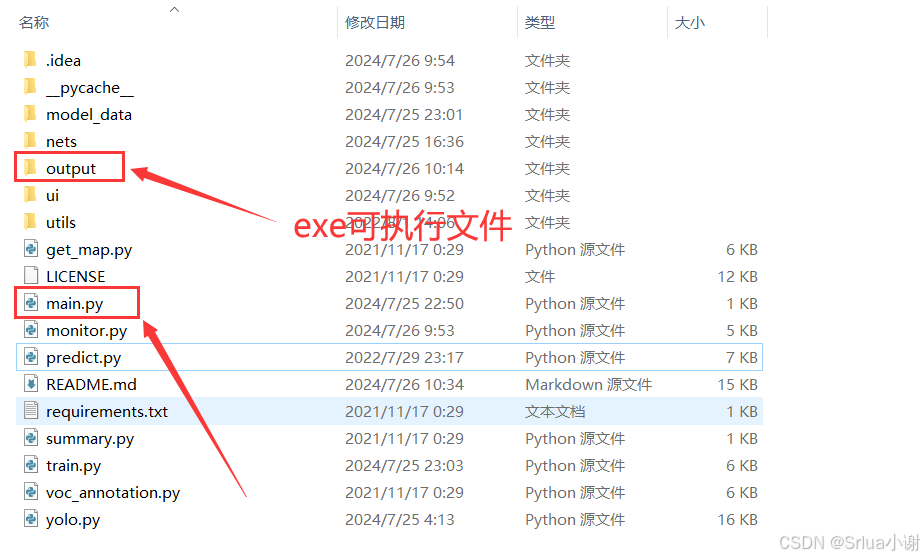Click the 5 KB size of monitor.py
The width and height of the screenshot is (924, 558).
(x=742, y=331)
